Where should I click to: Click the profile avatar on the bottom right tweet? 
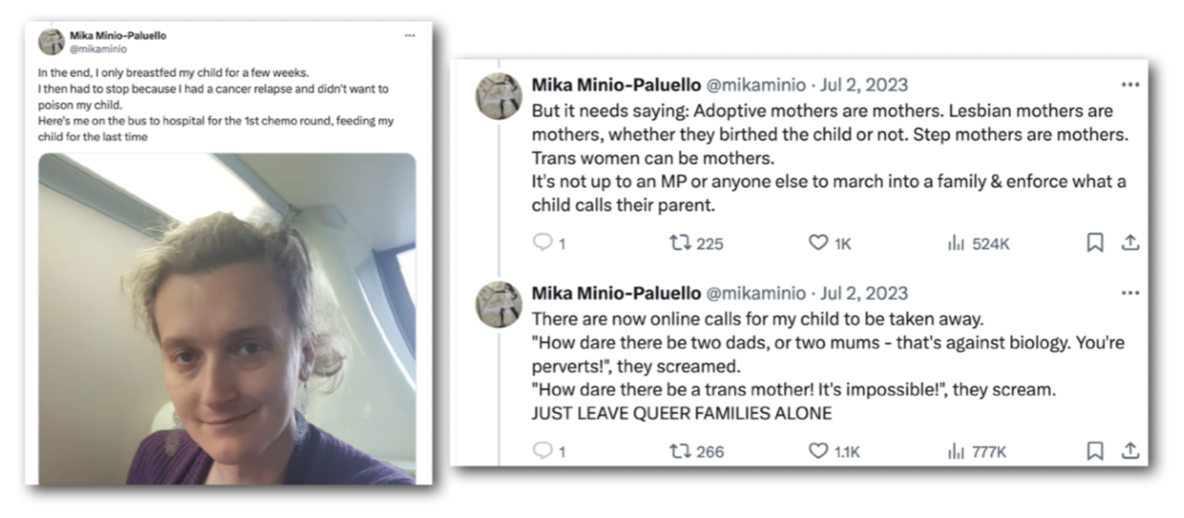pyautogui.click(x=498, y=304)
